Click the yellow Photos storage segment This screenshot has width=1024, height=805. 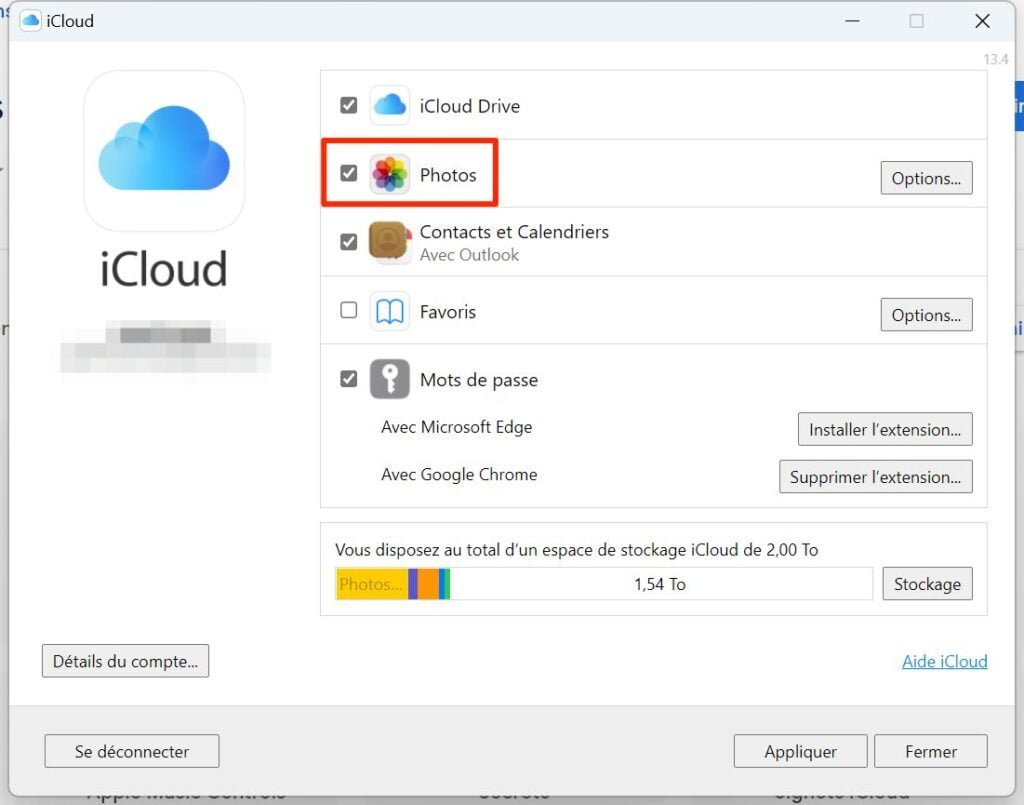(372, 584)
